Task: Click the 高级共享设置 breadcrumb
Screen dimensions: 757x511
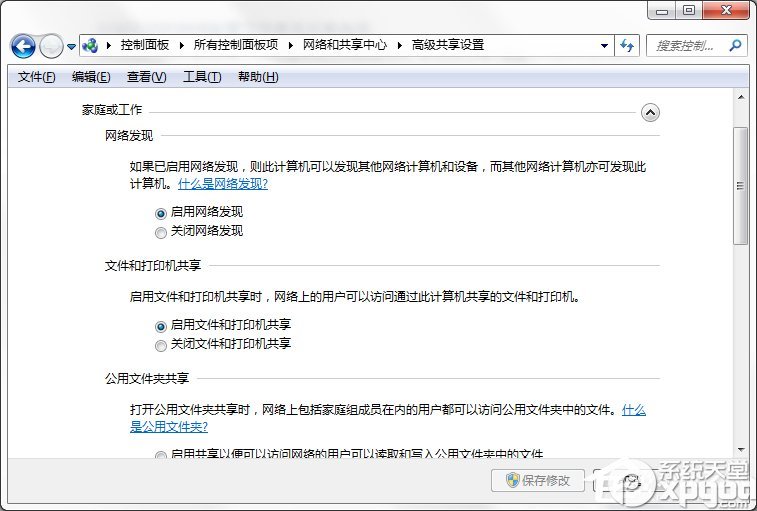Action: pyautogui.click(x=448, y=45)
